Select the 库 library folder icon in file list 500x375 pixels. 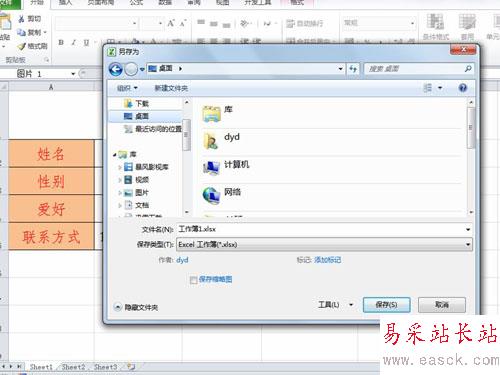pos(211,114)
